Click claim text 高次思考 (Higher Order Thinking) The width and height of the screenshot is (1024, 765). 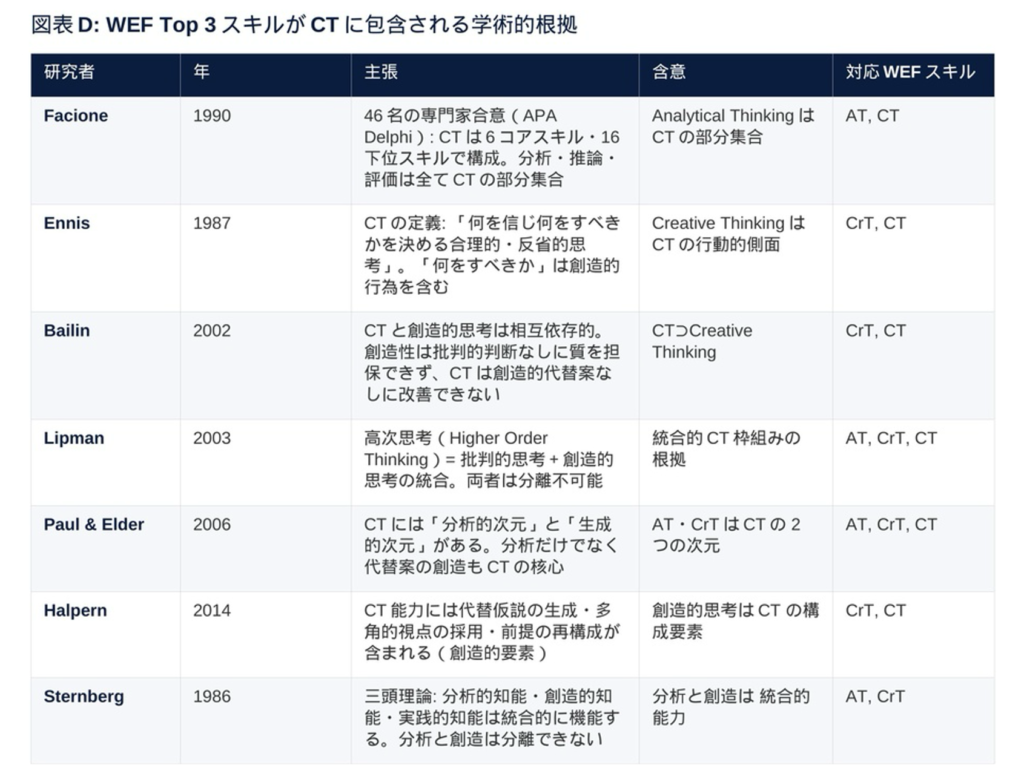pos(488,459)
